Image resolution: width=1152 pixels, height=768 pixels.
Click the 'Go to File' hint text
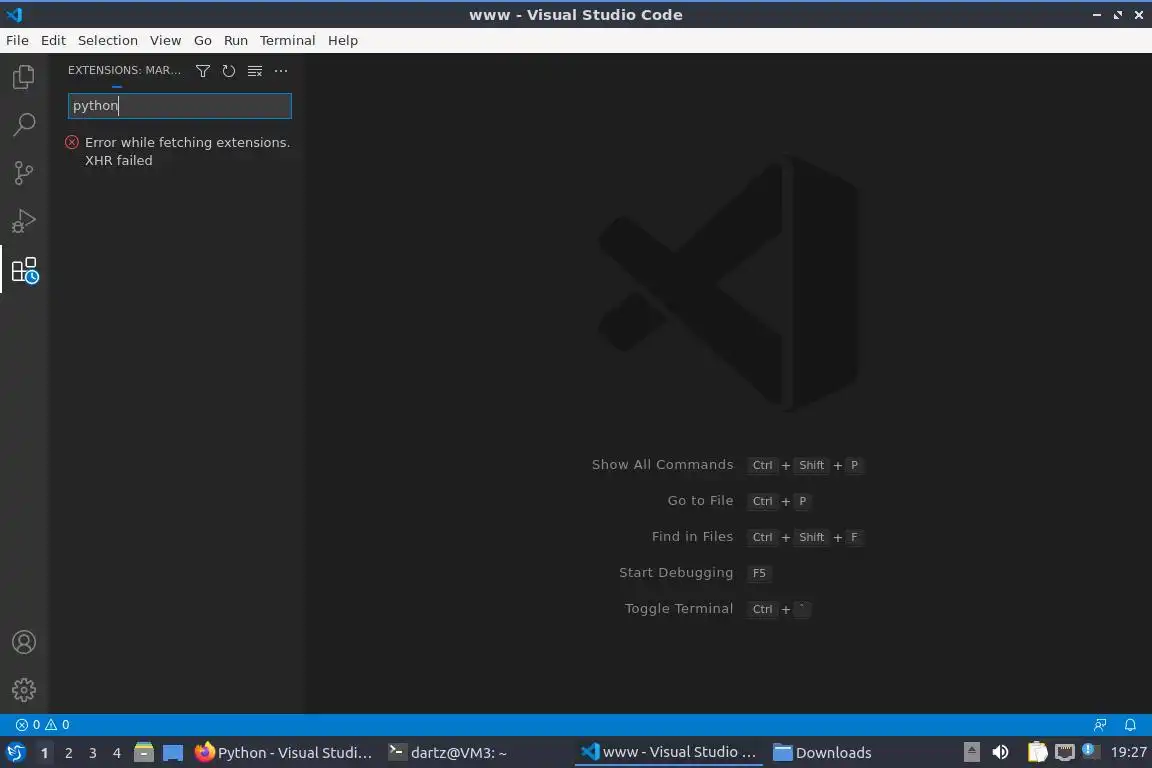pos(700,500)
